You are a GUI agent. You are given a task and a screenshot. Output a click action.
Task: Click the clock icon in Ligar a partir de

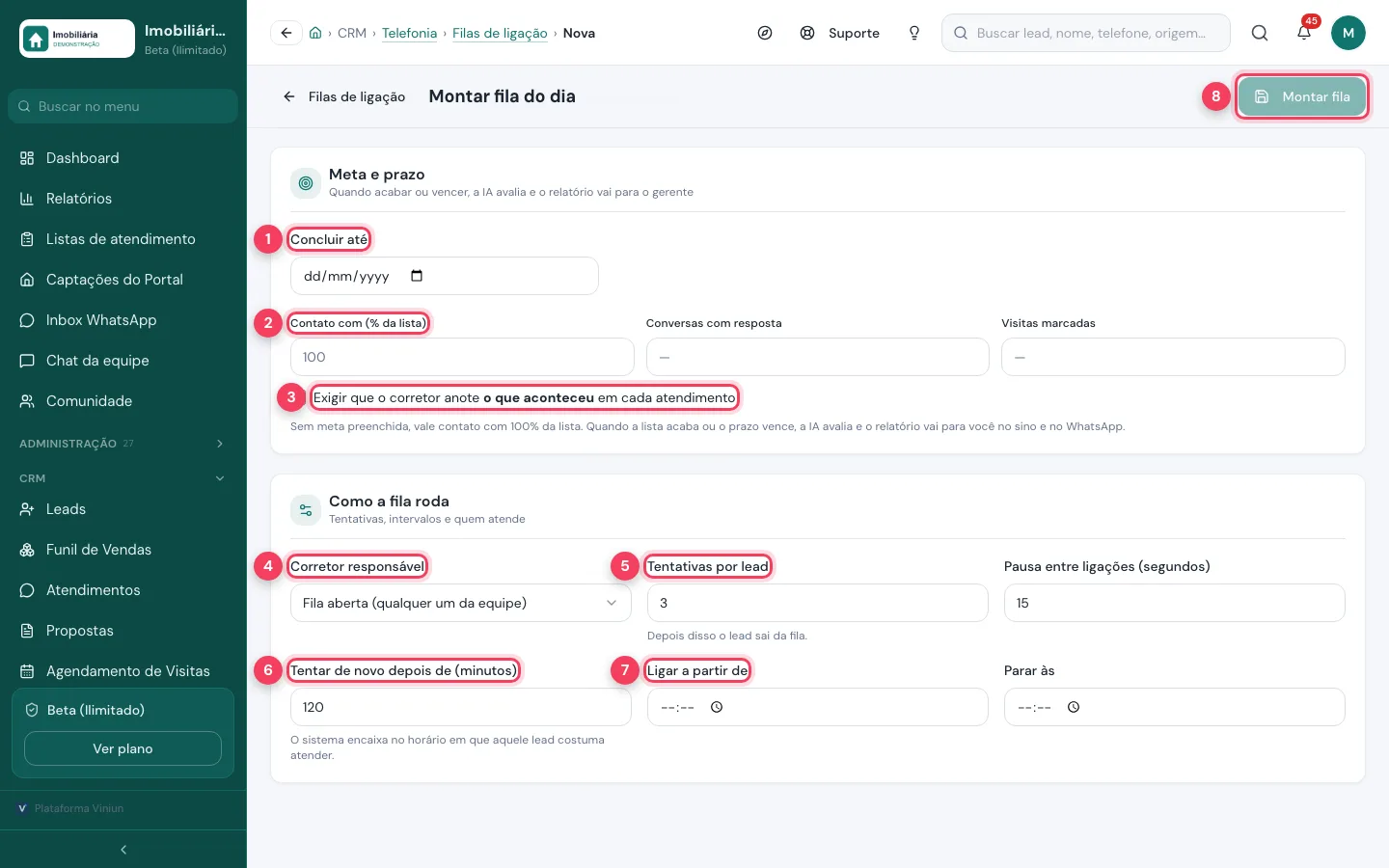pos(717,707)
